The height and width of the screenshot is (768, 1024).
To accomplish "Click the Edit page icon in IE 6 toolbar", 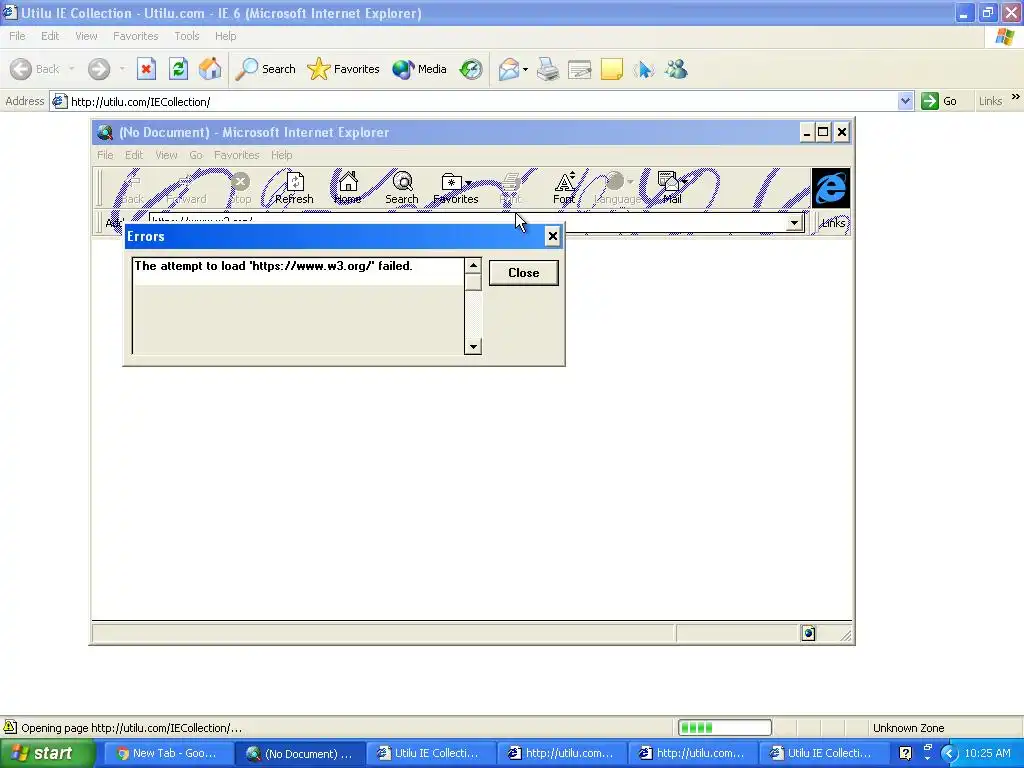I will click(x=579, y=69).
